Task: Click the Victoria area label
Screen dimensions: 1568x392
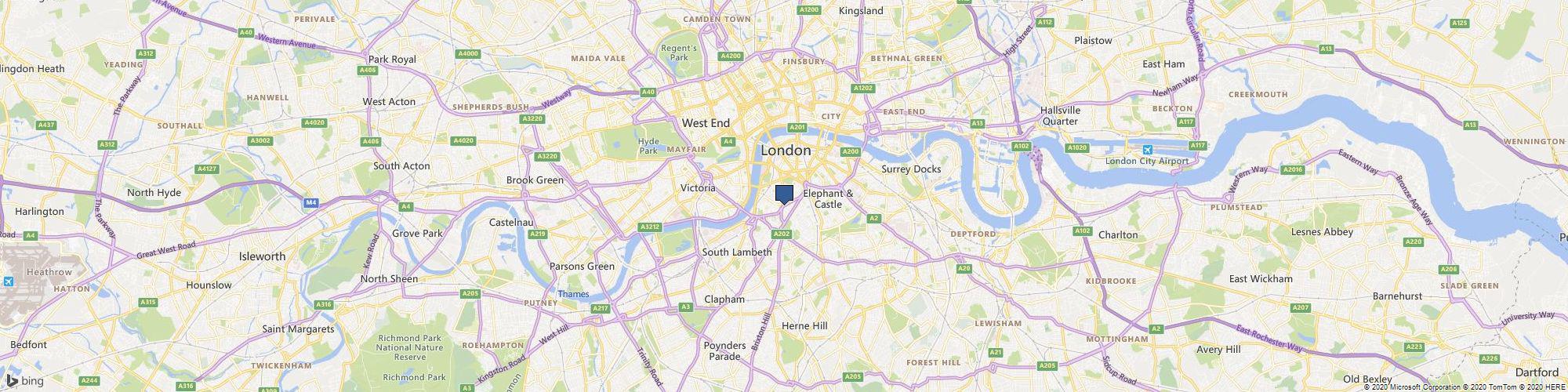Action: coord(698,188)
